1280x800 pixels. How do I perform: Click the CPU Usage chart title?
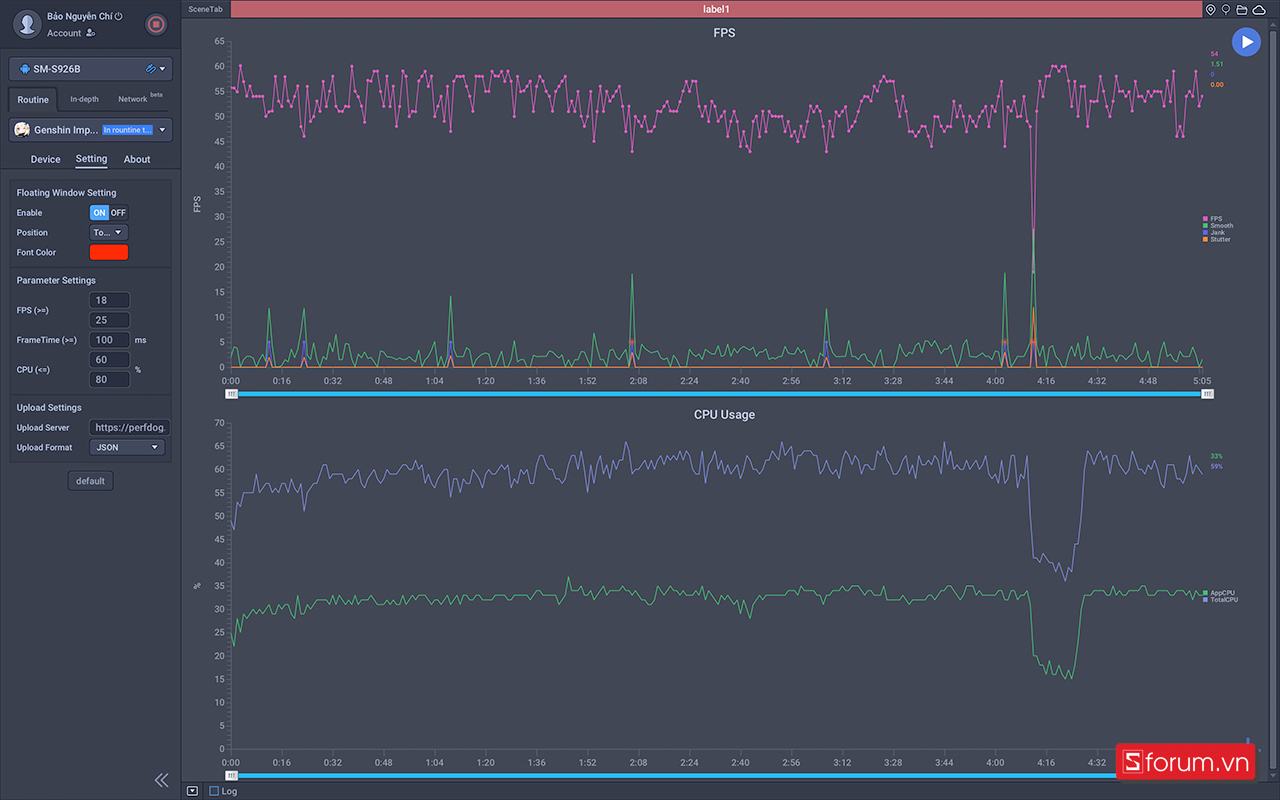click(x=724, y=414)
